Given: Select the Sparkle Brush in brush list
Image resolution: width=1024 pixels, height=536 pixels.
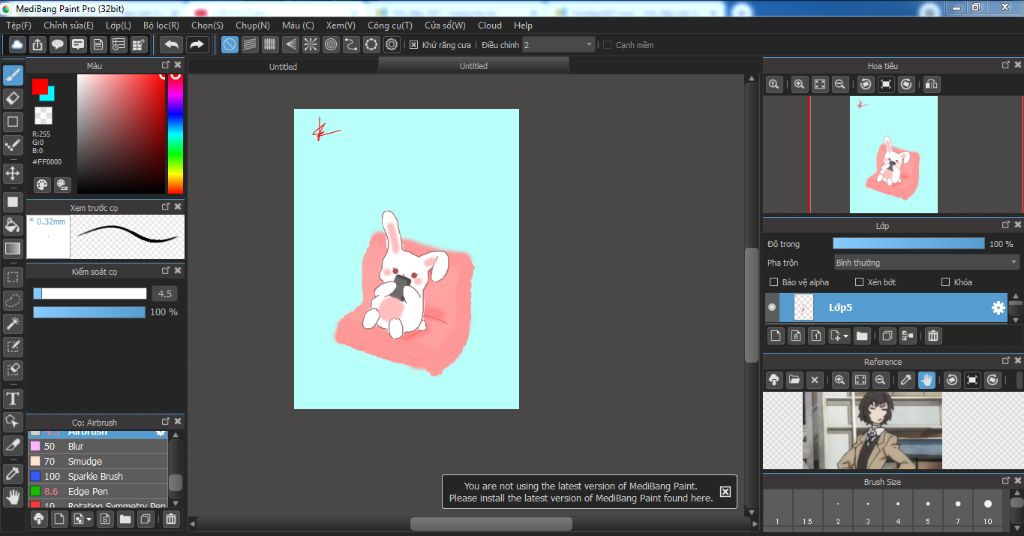Looking at the screenshot, I should click(x=96, y=476).
